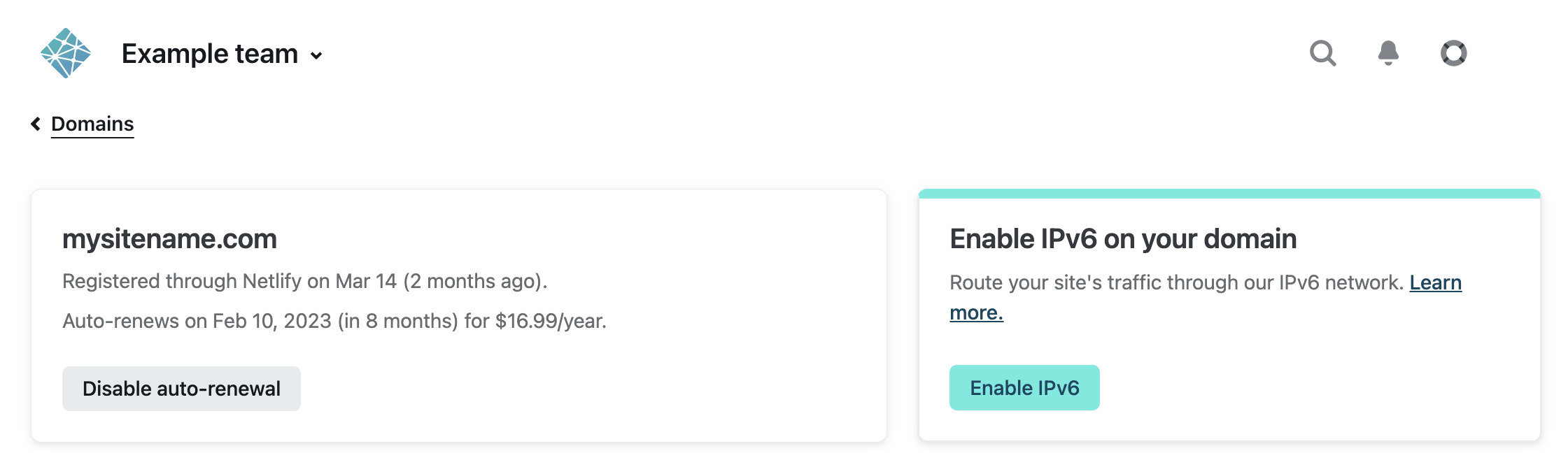Screen dimensions: 1568x467
Task: Click the mysitename.com heading
Action: tap(169, 239)
